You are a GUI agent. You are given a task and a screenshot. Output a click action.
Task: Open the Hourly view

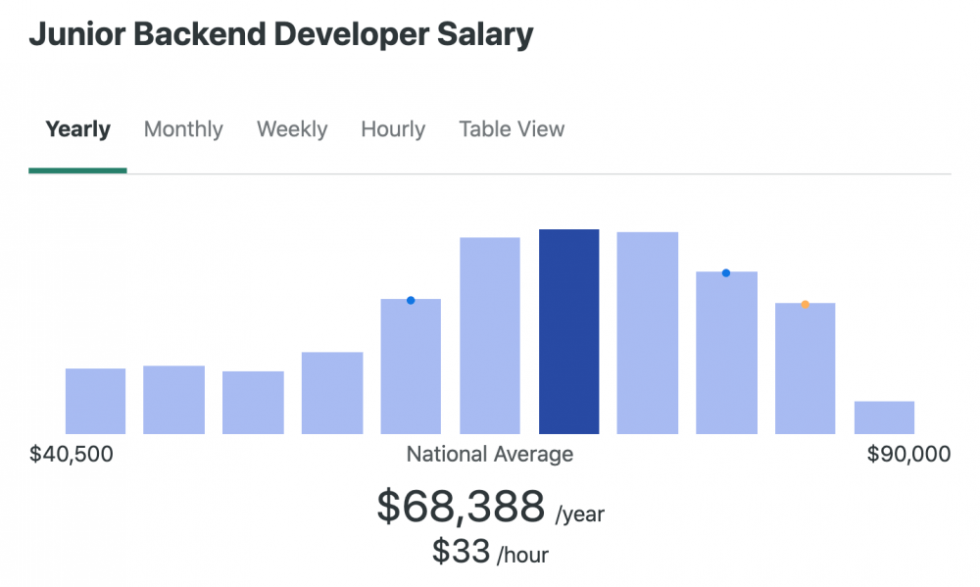(x=392, y=129)
